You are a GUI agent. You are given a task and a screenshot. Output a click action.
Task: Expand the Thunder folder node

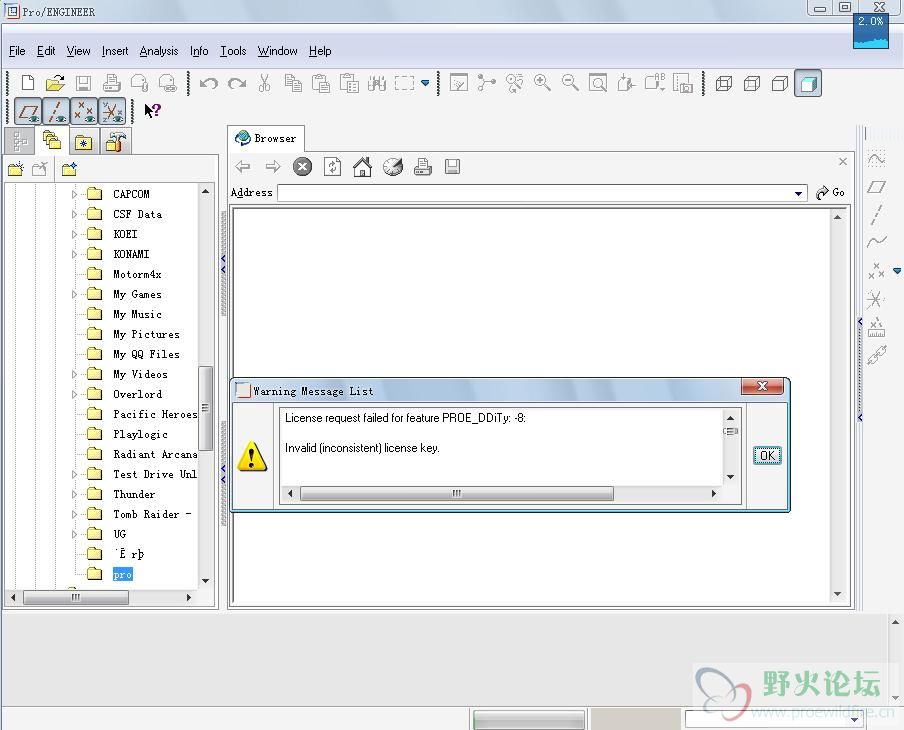click(74, 494)
